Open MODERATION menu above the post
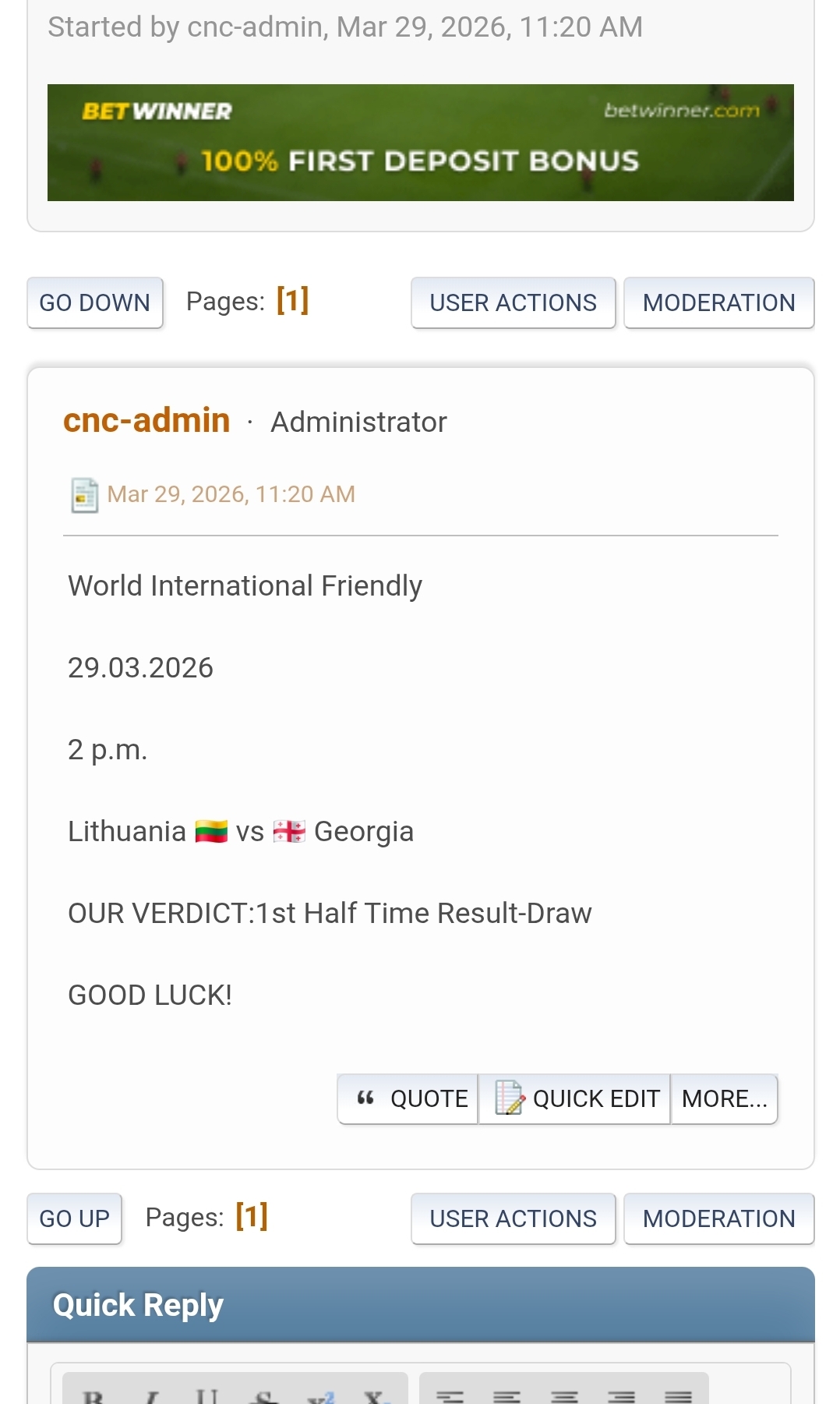 click(718, 302)
